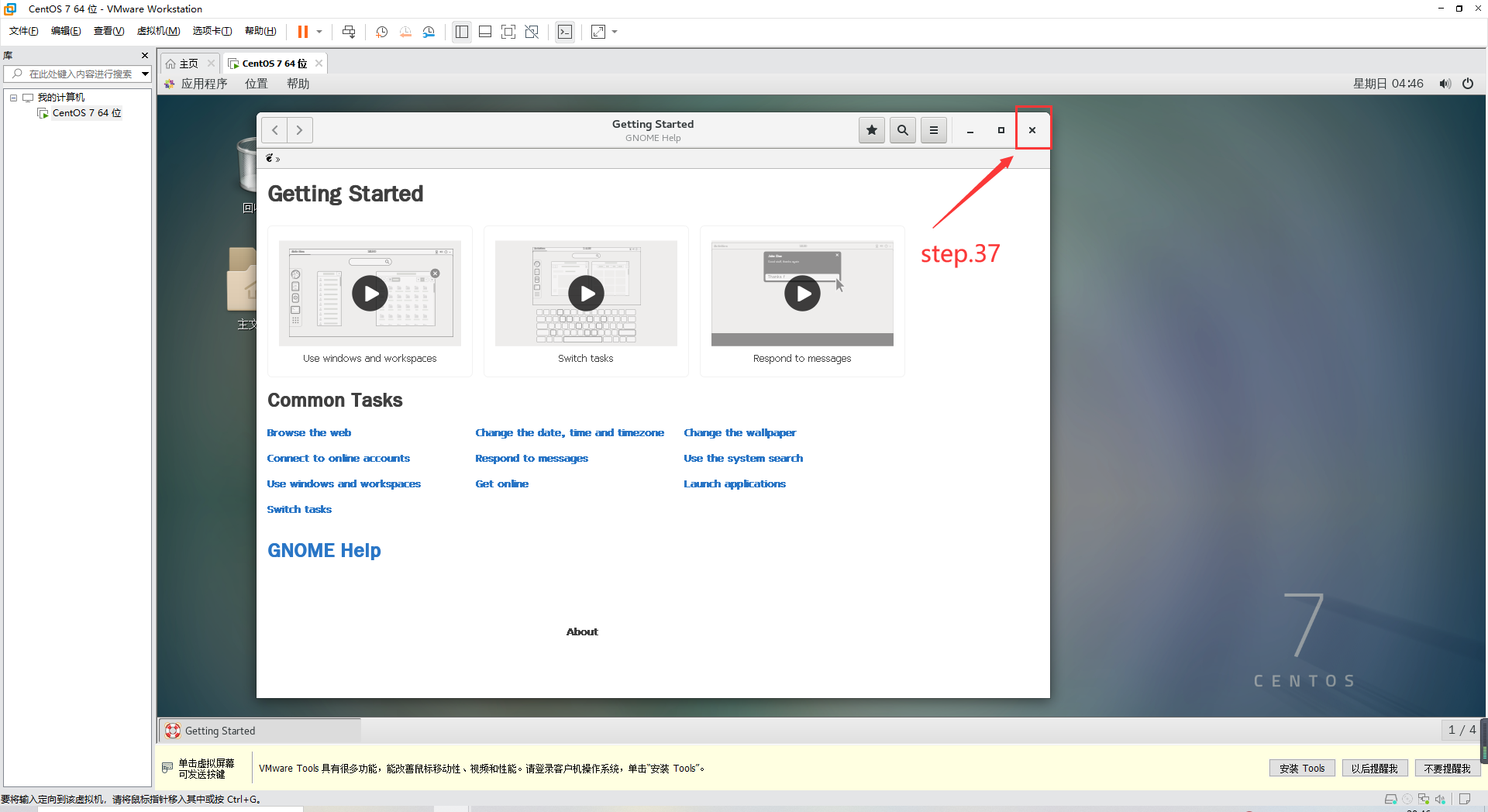The height and width of the screenshot is (812, 1488).
Task: Click the library search input field
Action: point(80,74)
